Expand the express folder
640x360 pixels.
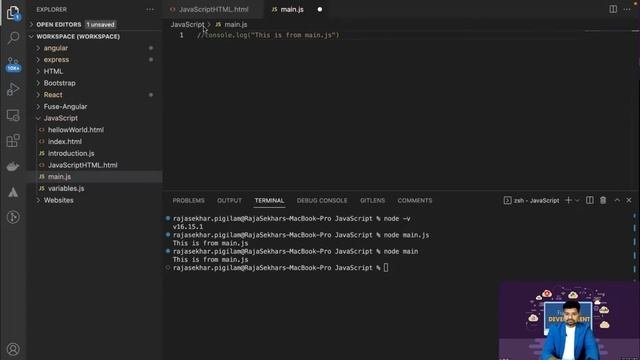point(56,60)
